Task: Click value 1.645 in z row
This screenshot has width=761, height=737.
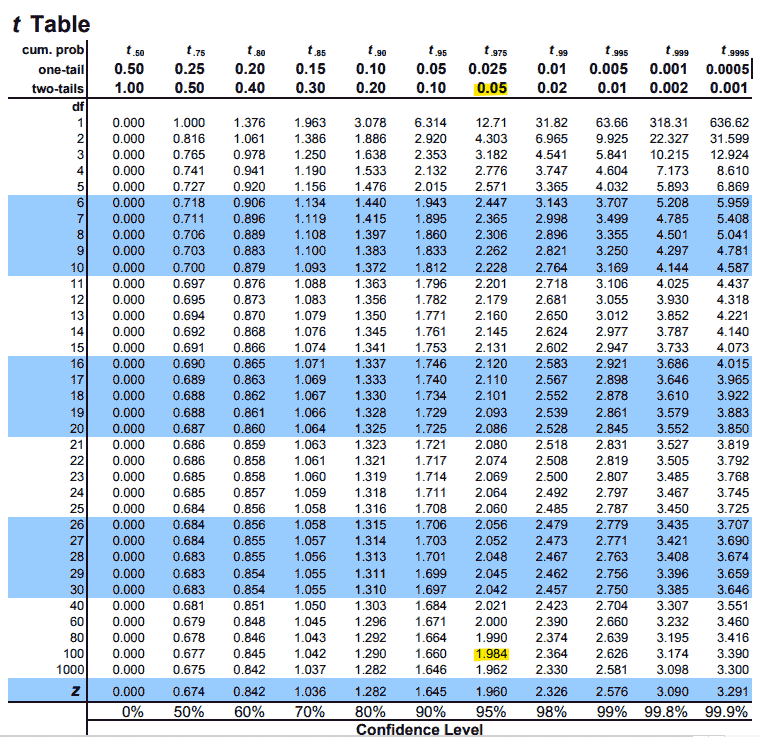Action: click(430, 692)
